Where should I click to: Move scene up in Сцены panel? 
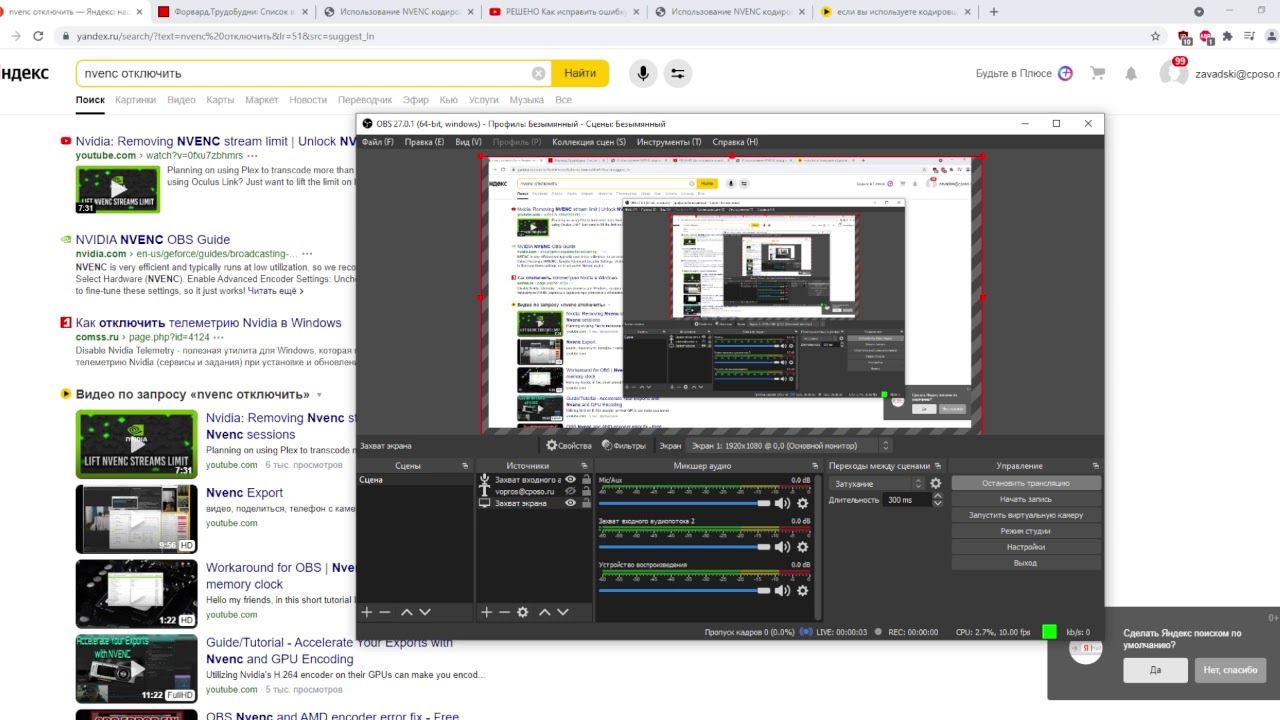pyautogui.click(x=407, y=612)
